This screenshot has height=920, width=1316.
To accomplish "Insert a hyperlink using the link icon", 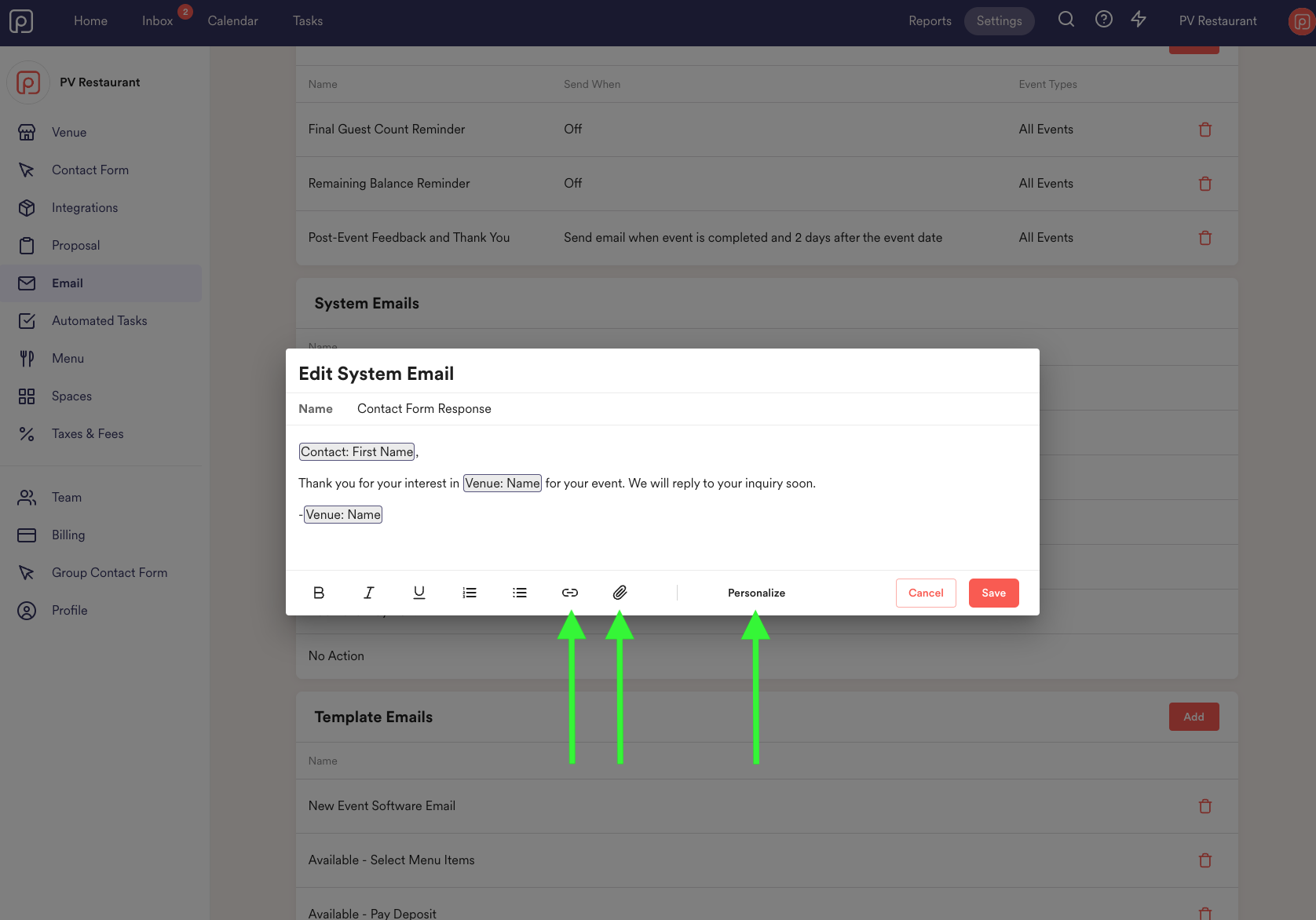I will (x=569, y=593).
